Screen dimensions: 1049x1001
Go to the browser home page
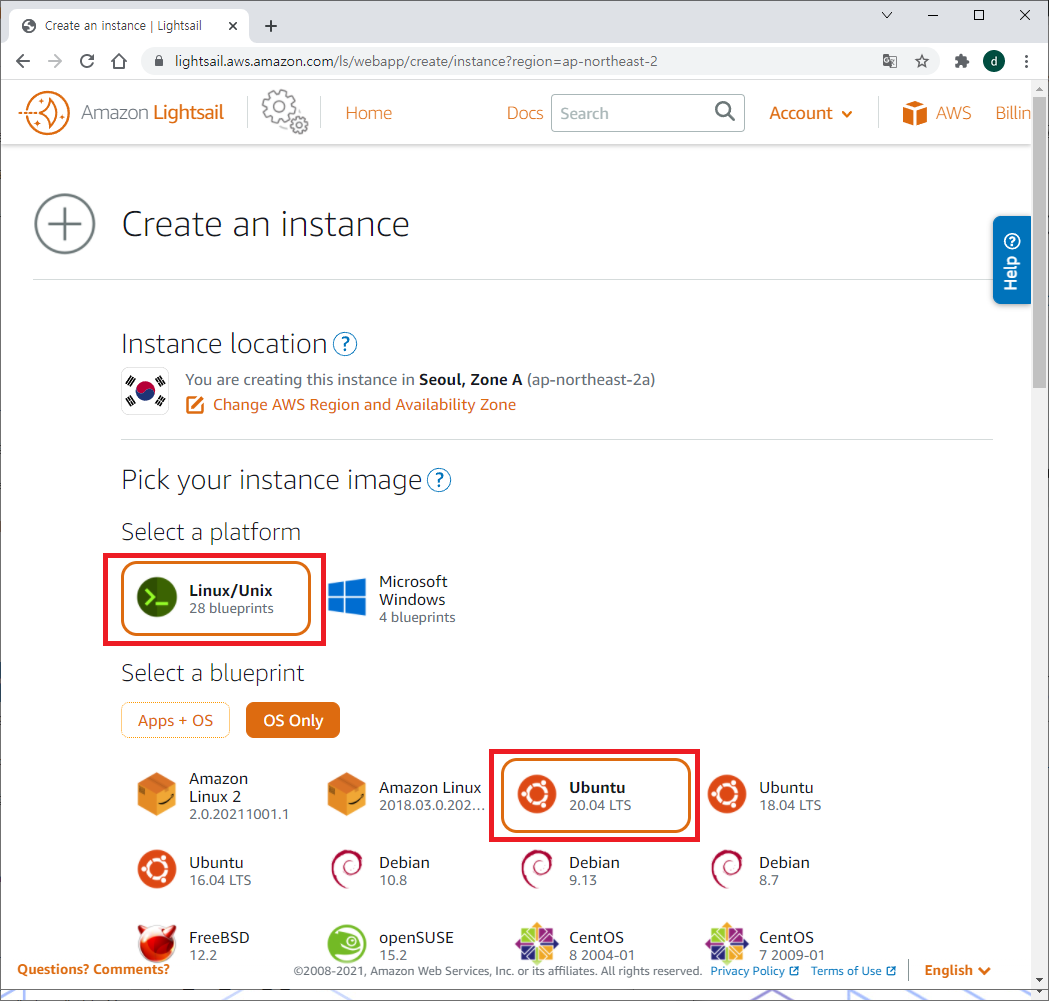(x=119, y=62)
